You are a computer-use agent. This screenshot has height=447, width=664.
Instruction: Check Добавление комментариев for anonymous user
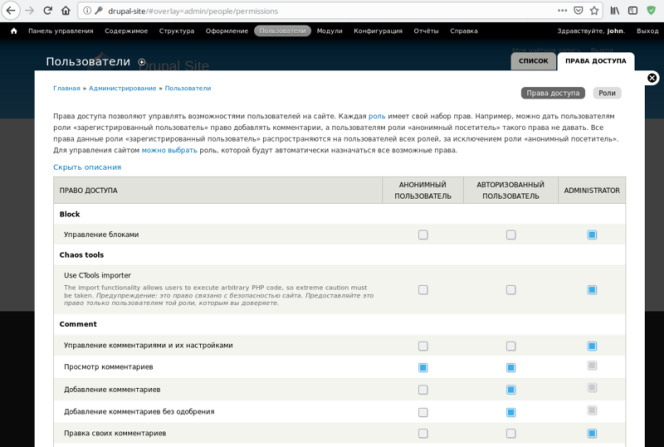click(423, 389)
